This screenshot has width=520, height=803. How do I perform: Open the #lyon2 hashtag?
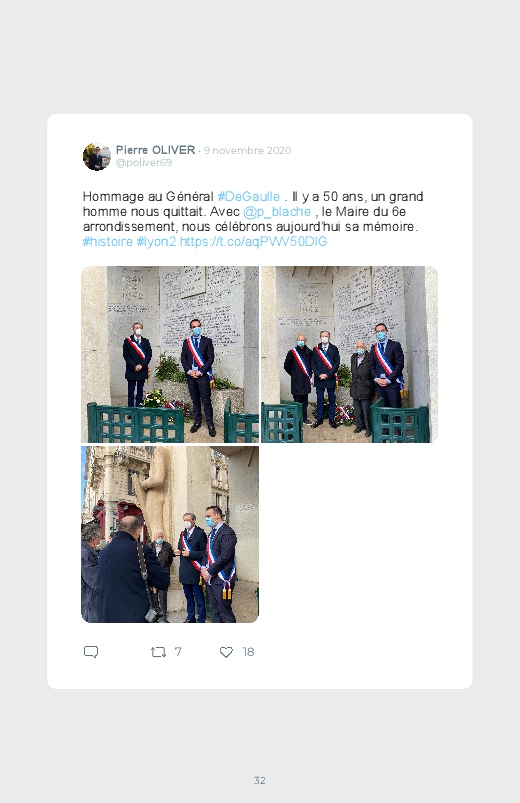156,241
